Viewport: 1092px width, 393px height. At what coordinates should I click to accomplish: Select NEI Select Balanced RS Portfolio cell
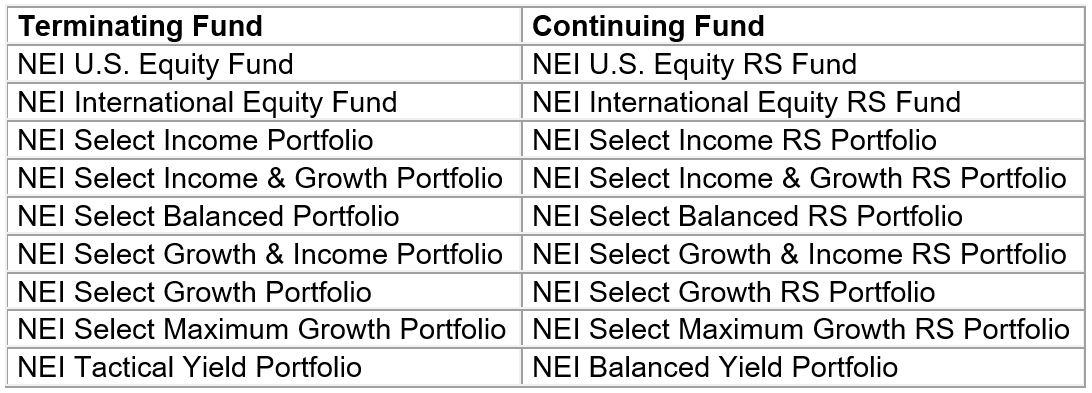click(803, 215)
